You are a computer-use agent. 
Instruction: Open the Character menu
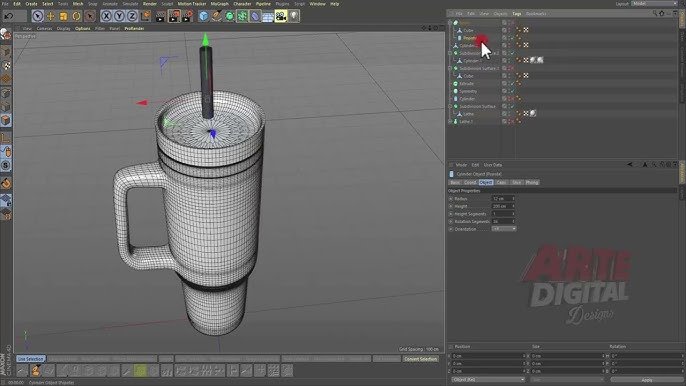point(242,4)
